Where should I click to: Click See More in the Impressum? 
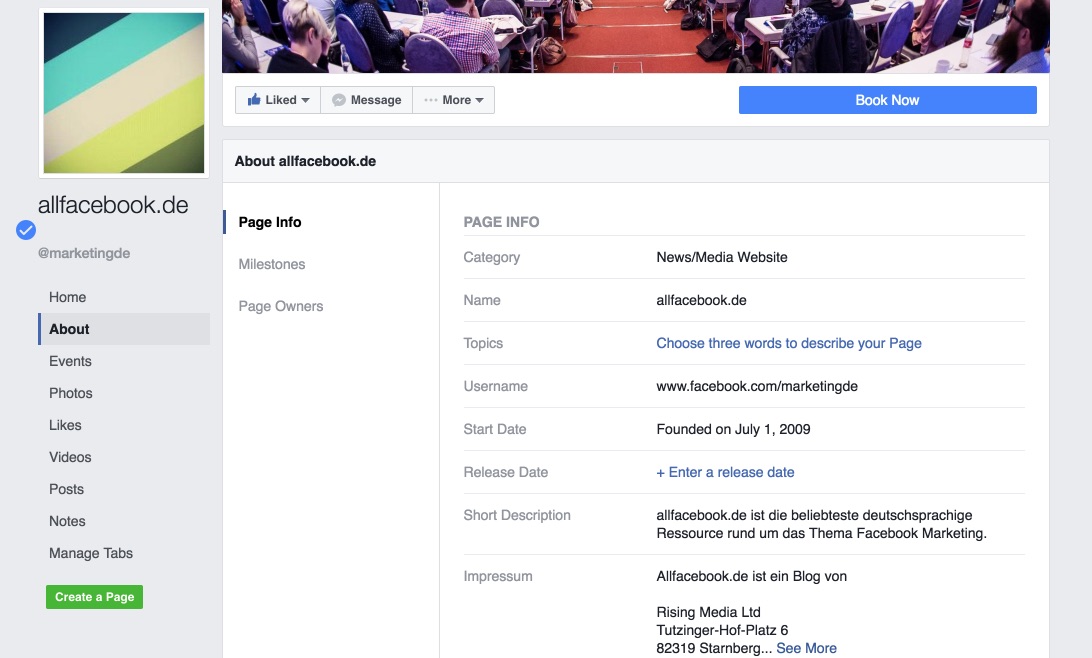(x=806, y=648)
